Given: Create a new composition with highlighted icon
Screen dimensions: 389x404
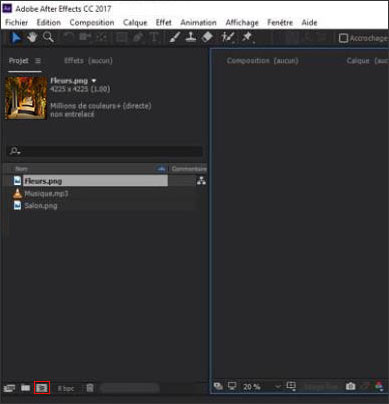Looking at the screenshot, I should pos(42,388).
